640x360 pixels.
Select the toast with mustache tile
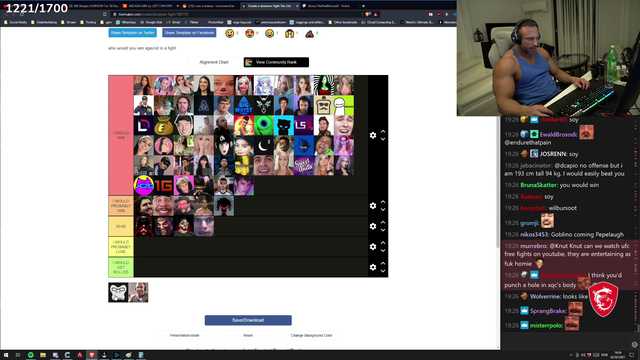pos(324,105)
